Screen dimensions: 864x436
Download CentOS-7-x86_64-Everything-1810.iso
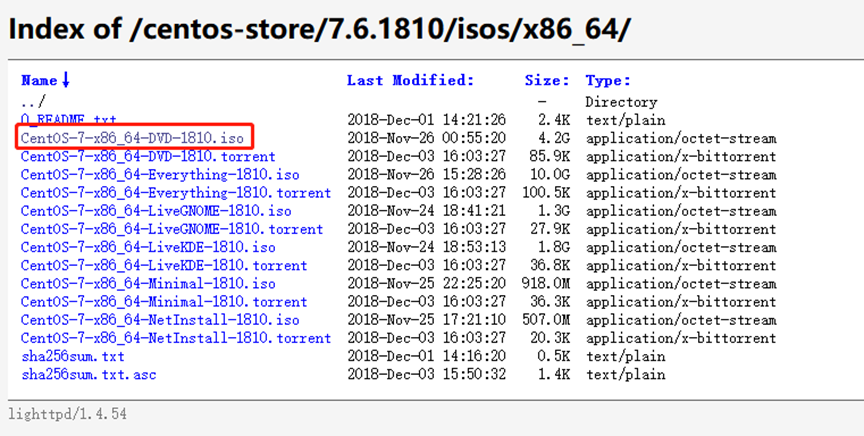tap(160, 175)
